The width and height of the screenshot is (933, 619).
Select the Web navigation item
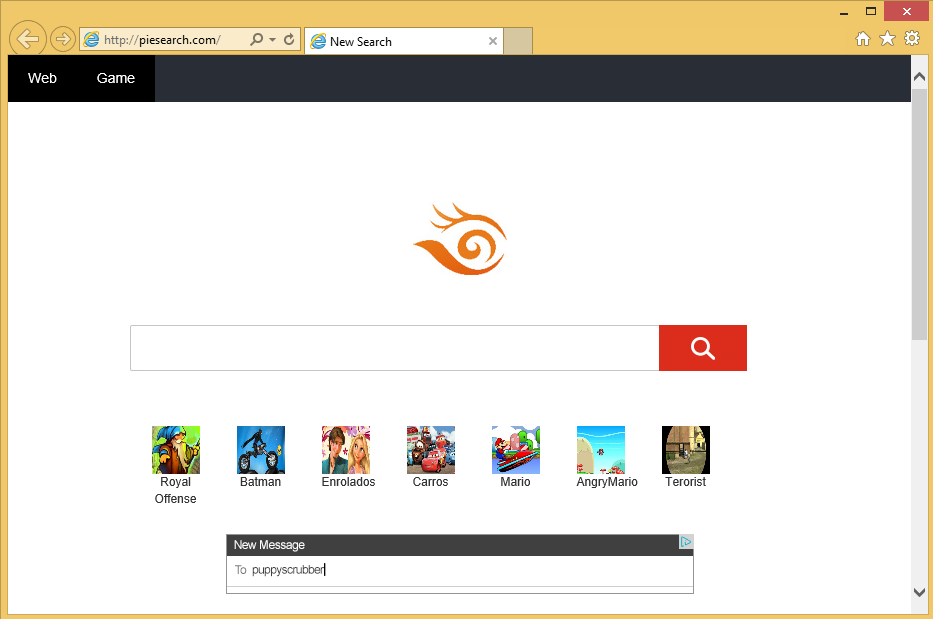[x=42, y=78]
